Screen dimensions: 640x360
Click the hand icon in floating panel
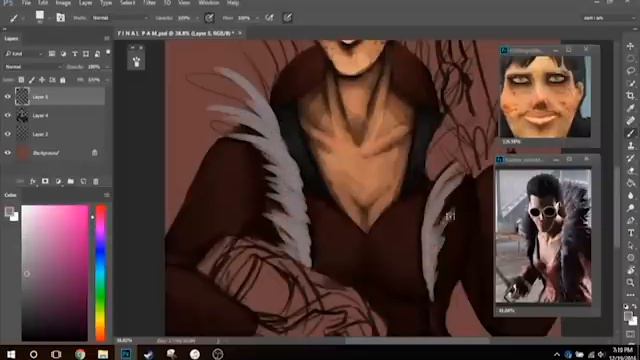pyautogui.click(x=136, y=62)
